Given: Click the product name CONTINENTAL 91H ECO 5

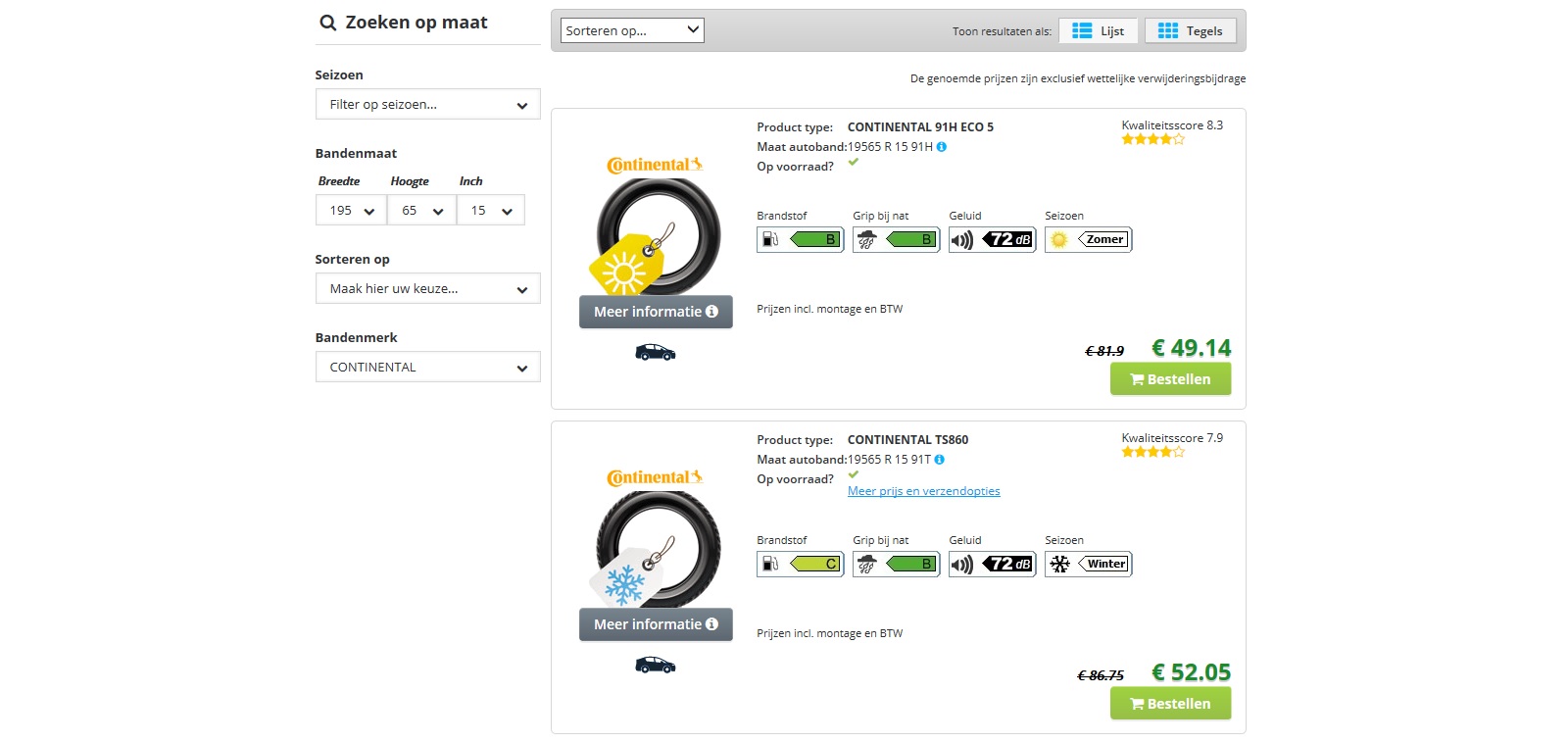Looking at the screenshot, I should (x=920, y=127).
